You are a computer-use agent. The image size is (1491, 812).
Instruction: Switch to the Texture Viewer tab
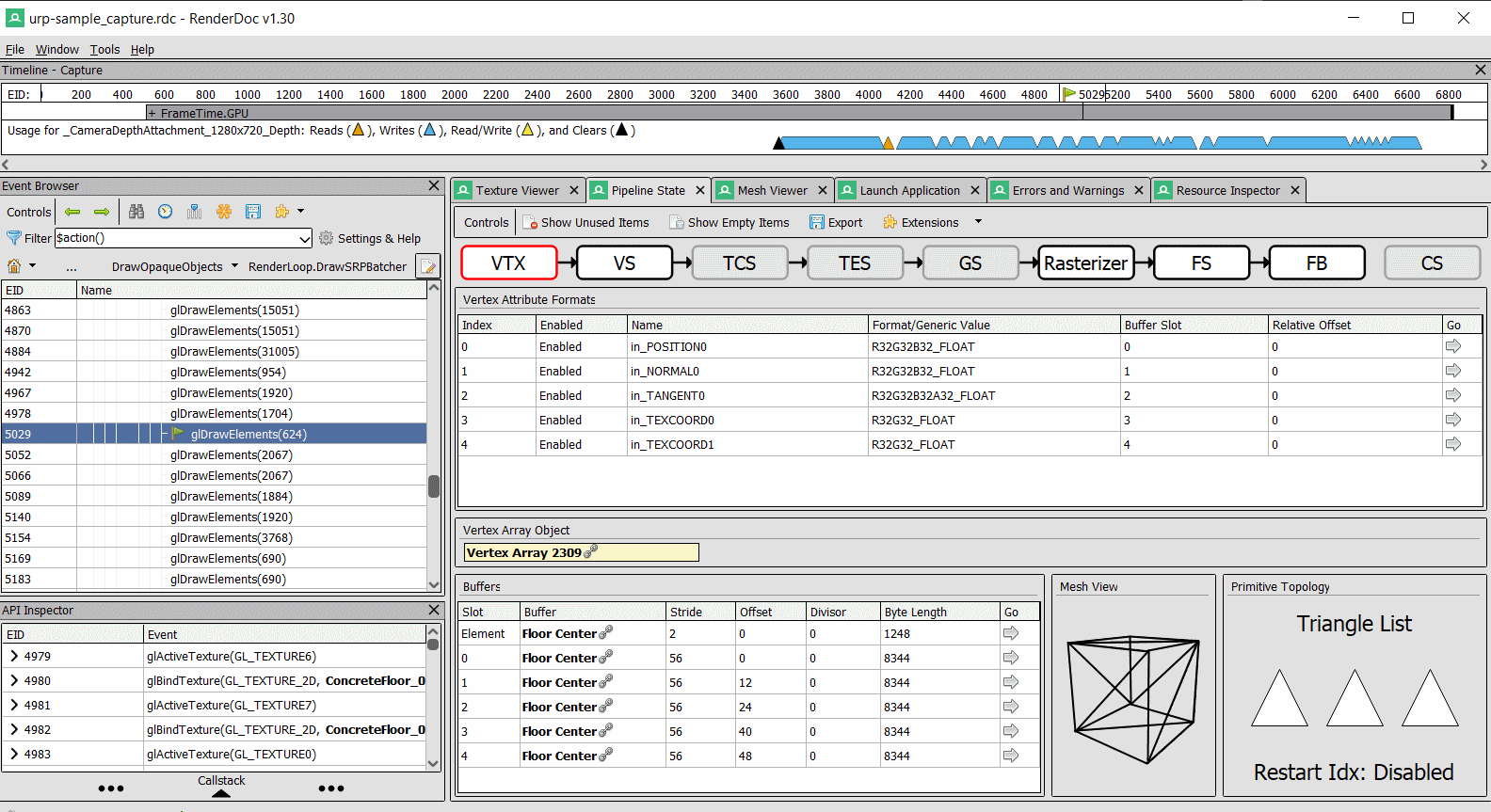click(517, 190)
